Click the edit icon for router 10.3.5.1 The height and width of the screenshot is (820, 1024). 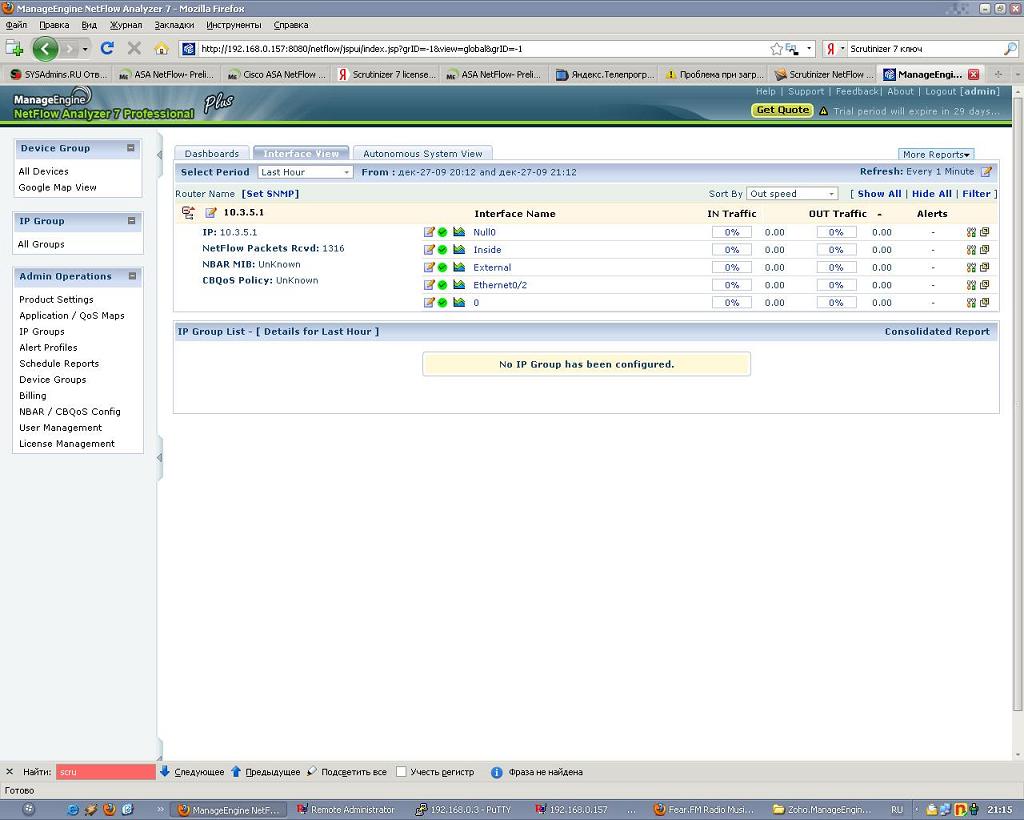[211, 213]
